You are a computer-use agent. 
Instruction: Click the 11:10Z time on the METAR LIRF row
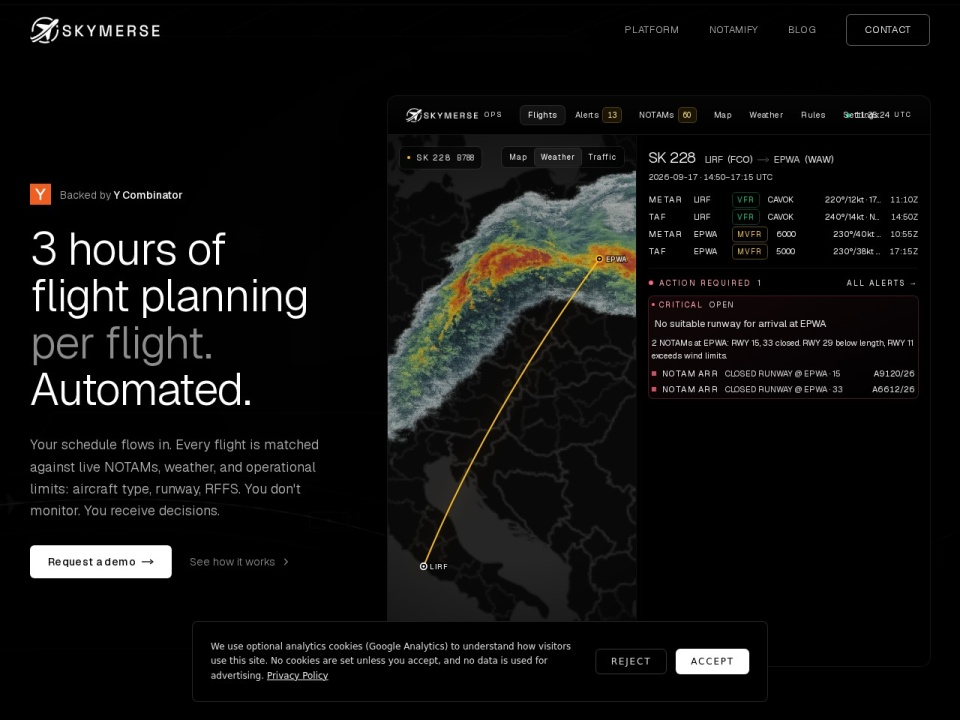(904, 200)
